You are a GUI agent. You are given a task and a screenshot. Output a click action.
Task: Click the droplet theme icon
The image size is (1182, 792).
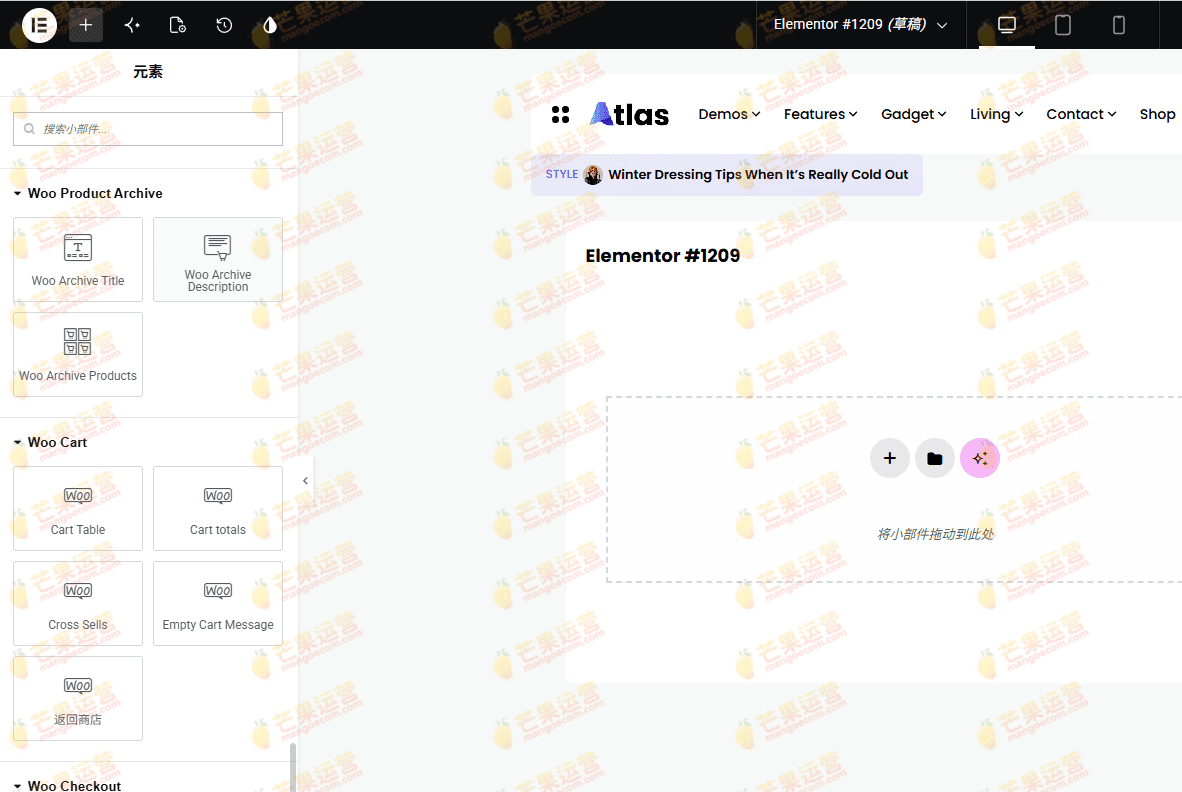[270, 25]
